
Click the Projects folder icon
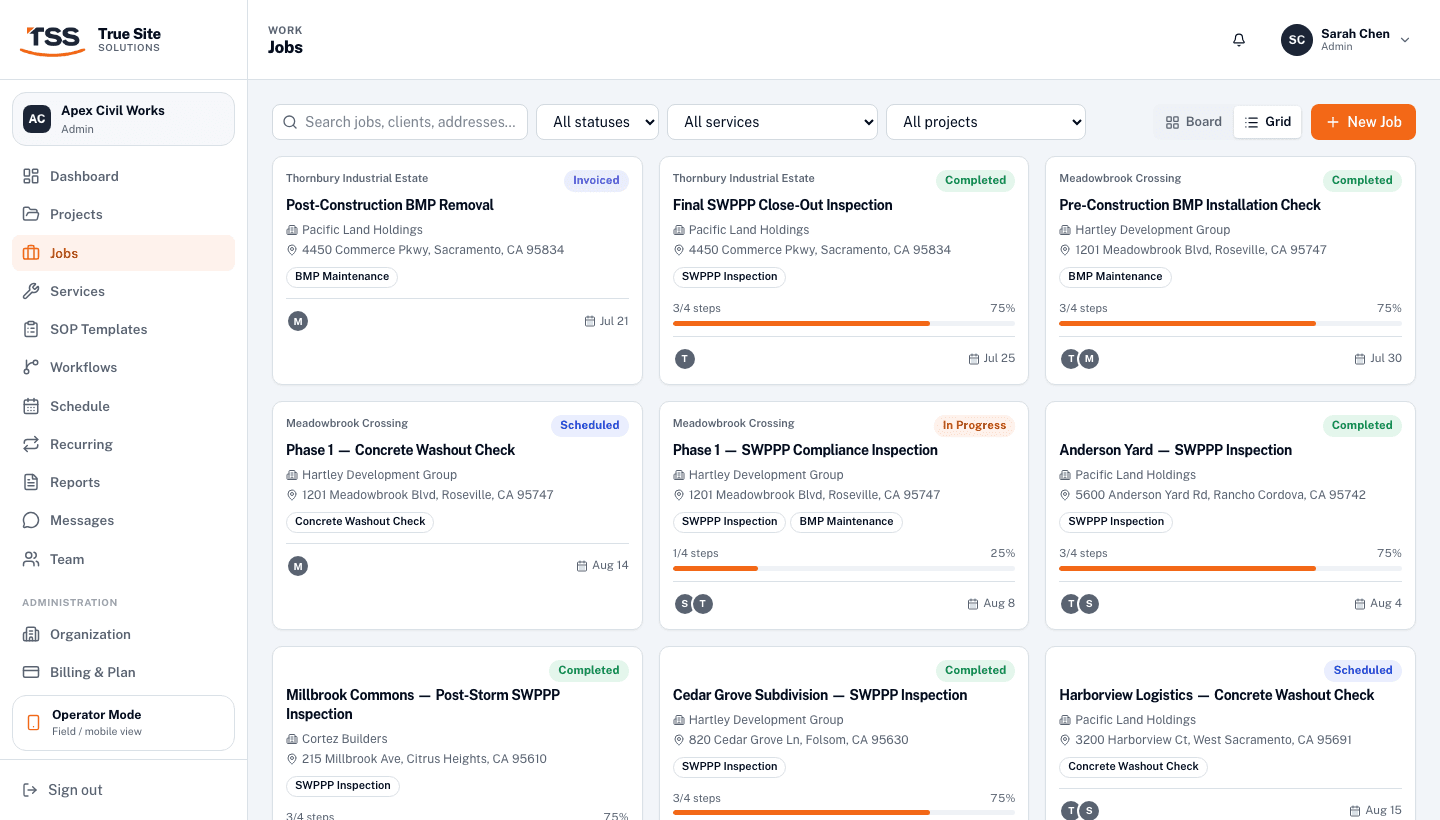[31, 214]
